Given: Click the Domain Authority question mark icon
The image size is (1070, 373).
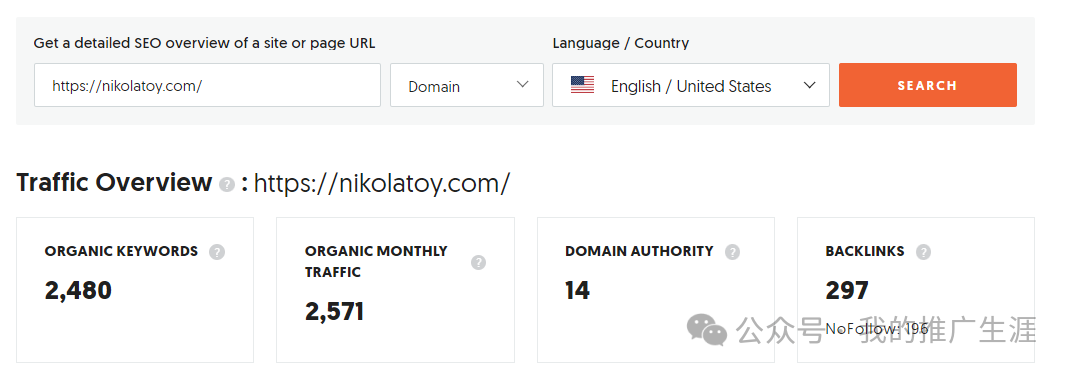Looking at the screenshot, I should click(x=732, y=252).
